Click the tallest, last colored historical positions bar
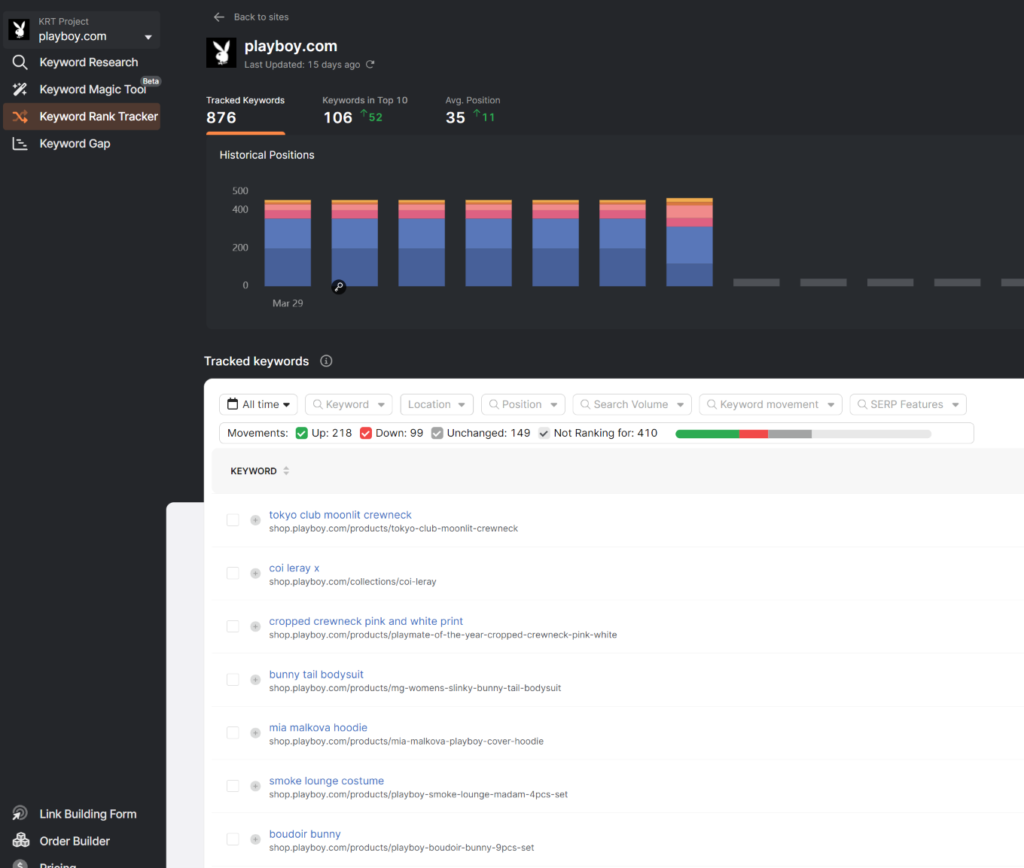 (690, 242)
